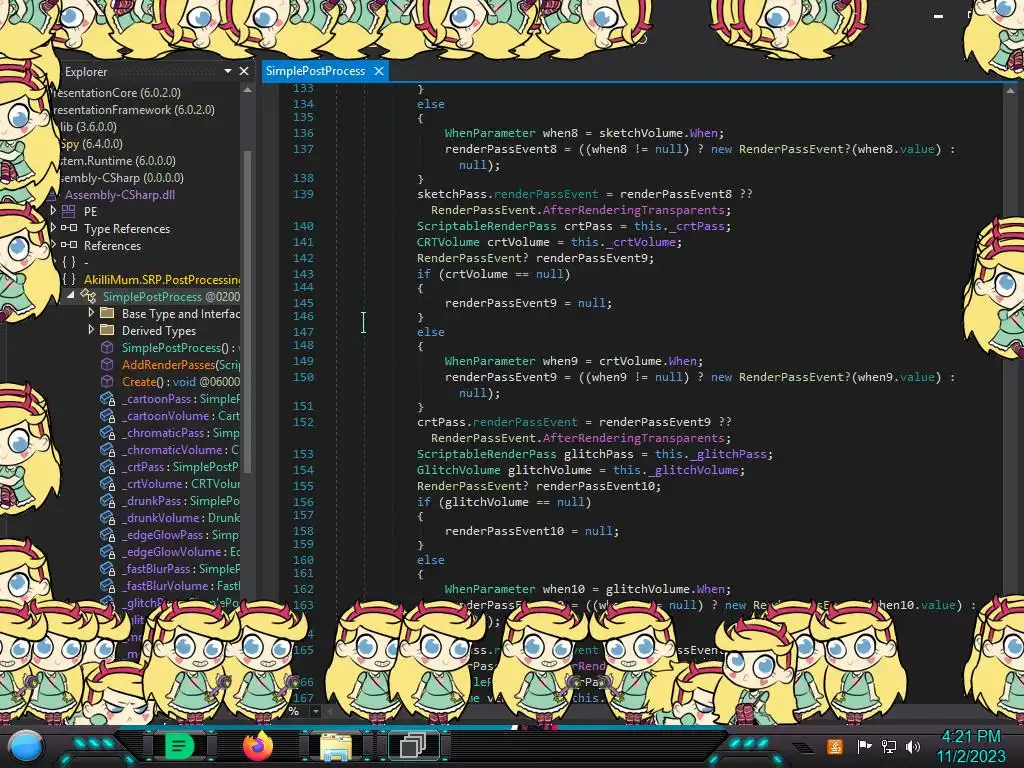The image size is (1024, 768).
Task: Open File Explorer from the taskbar
Action: (336, 746)
